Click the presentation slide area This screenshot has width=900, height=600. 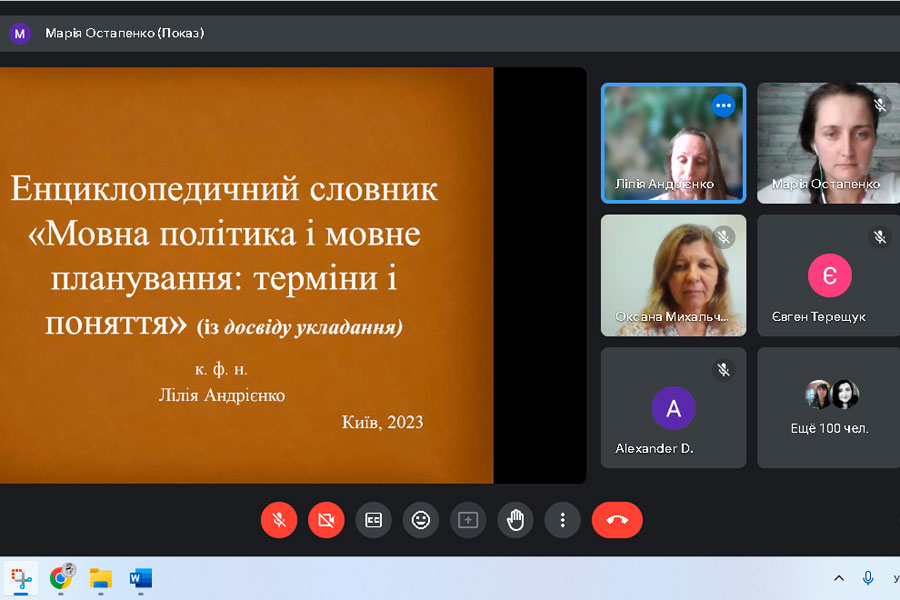point(246,275)
